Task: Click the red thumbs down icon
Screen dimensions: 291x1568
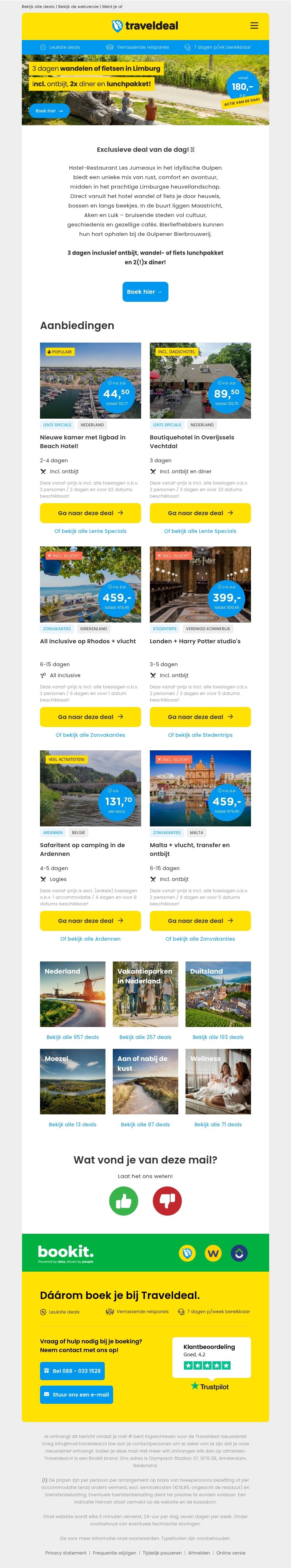Action: click(x=167, y=1200)
